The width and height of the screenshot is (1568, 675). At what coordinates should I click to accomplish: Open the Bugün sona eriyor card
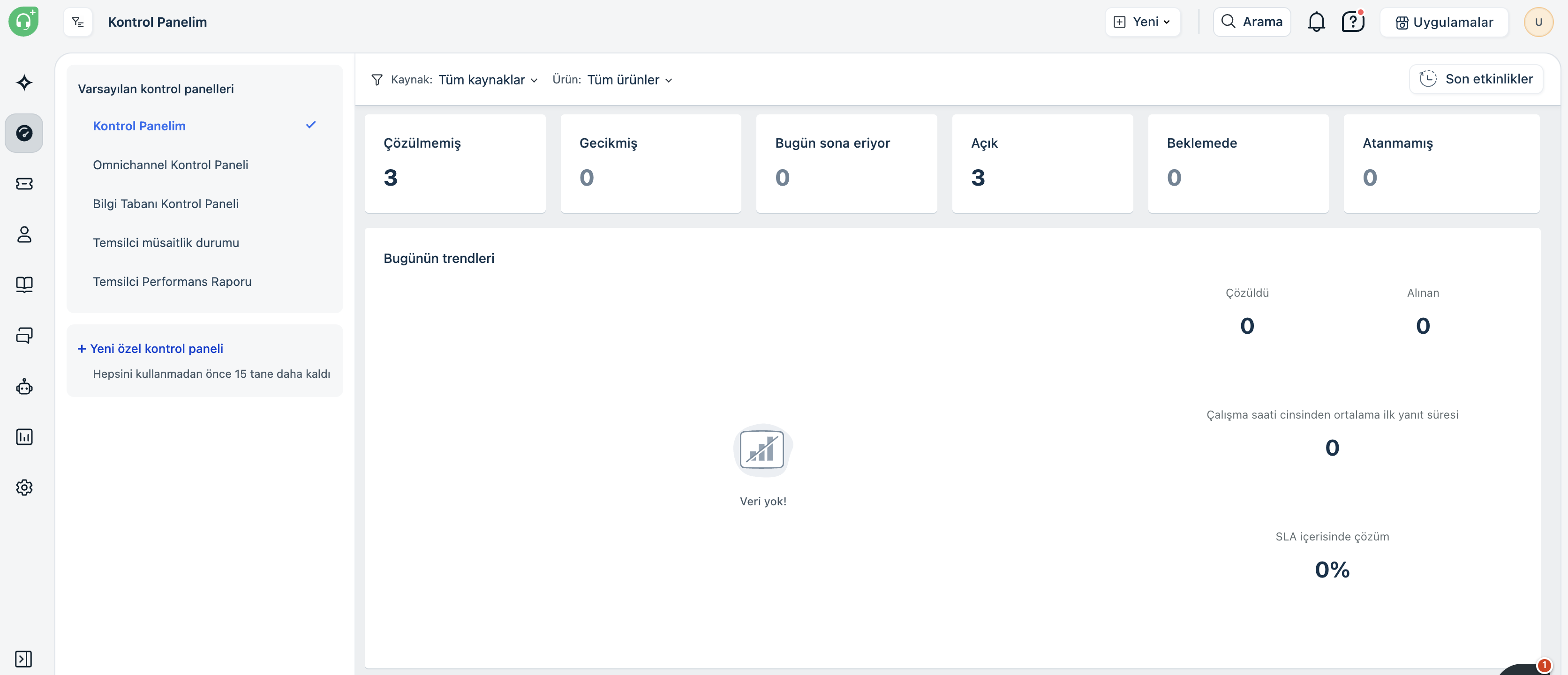click(847, 164)
